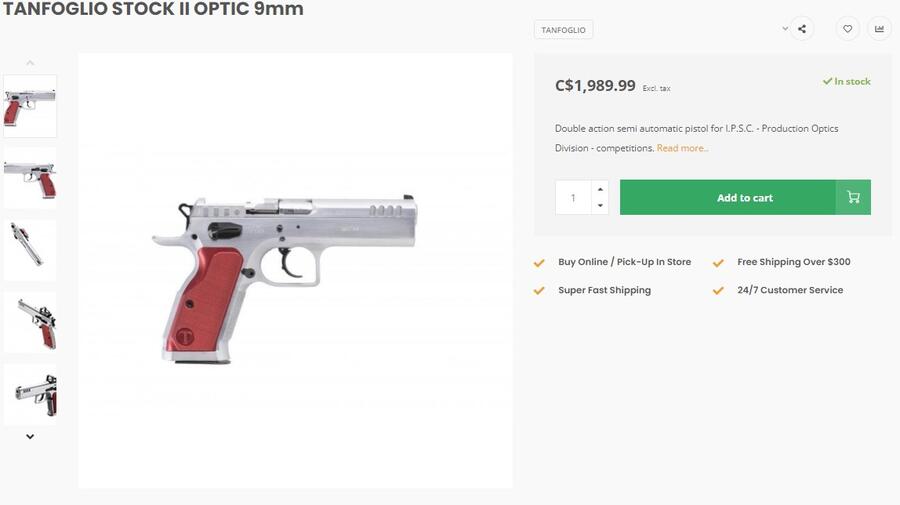Click the In stock status label

[x=847, y=82]
